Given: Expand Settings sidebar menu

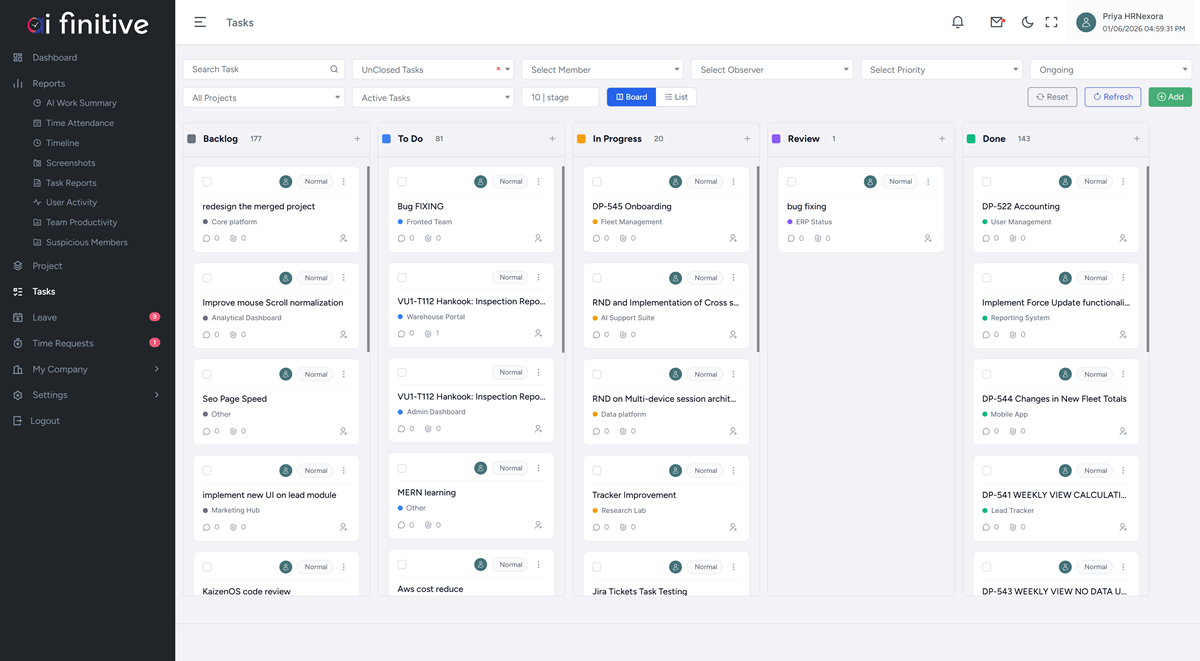Looking at the screenshot, I should (x=87, y=395).
